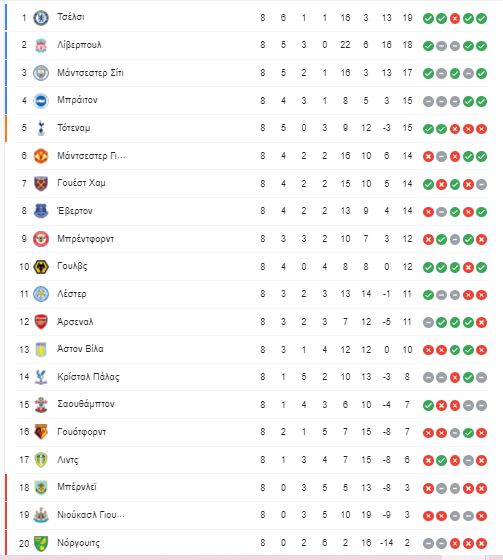Click the Tottenham cockerel crest icon
Image resolution: width=503 pixels, height=560 pixels.
pyautogui.click(x=41, y=128)
